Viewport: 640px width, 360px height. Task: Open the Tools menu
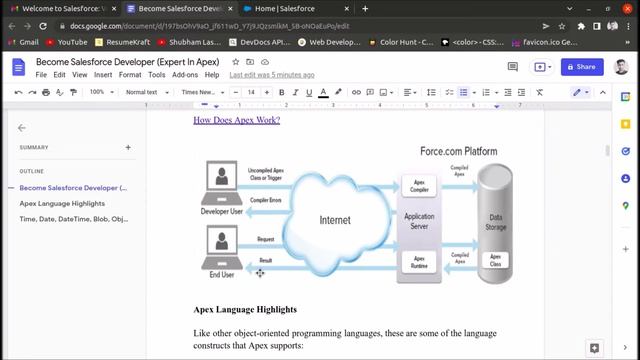(157, 75)
